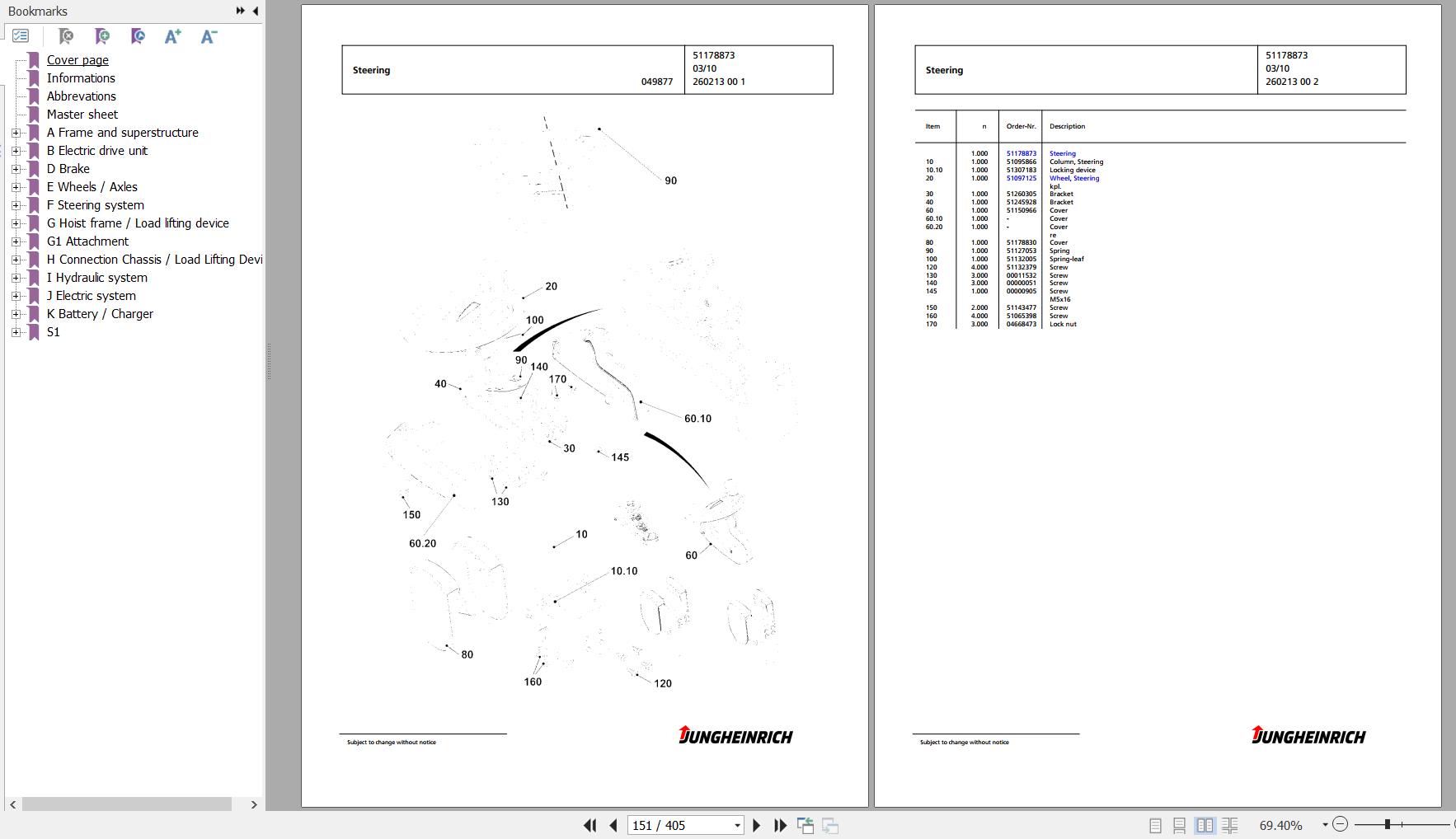Expand G Hoist frame bookmark

(x=16, y=223)
